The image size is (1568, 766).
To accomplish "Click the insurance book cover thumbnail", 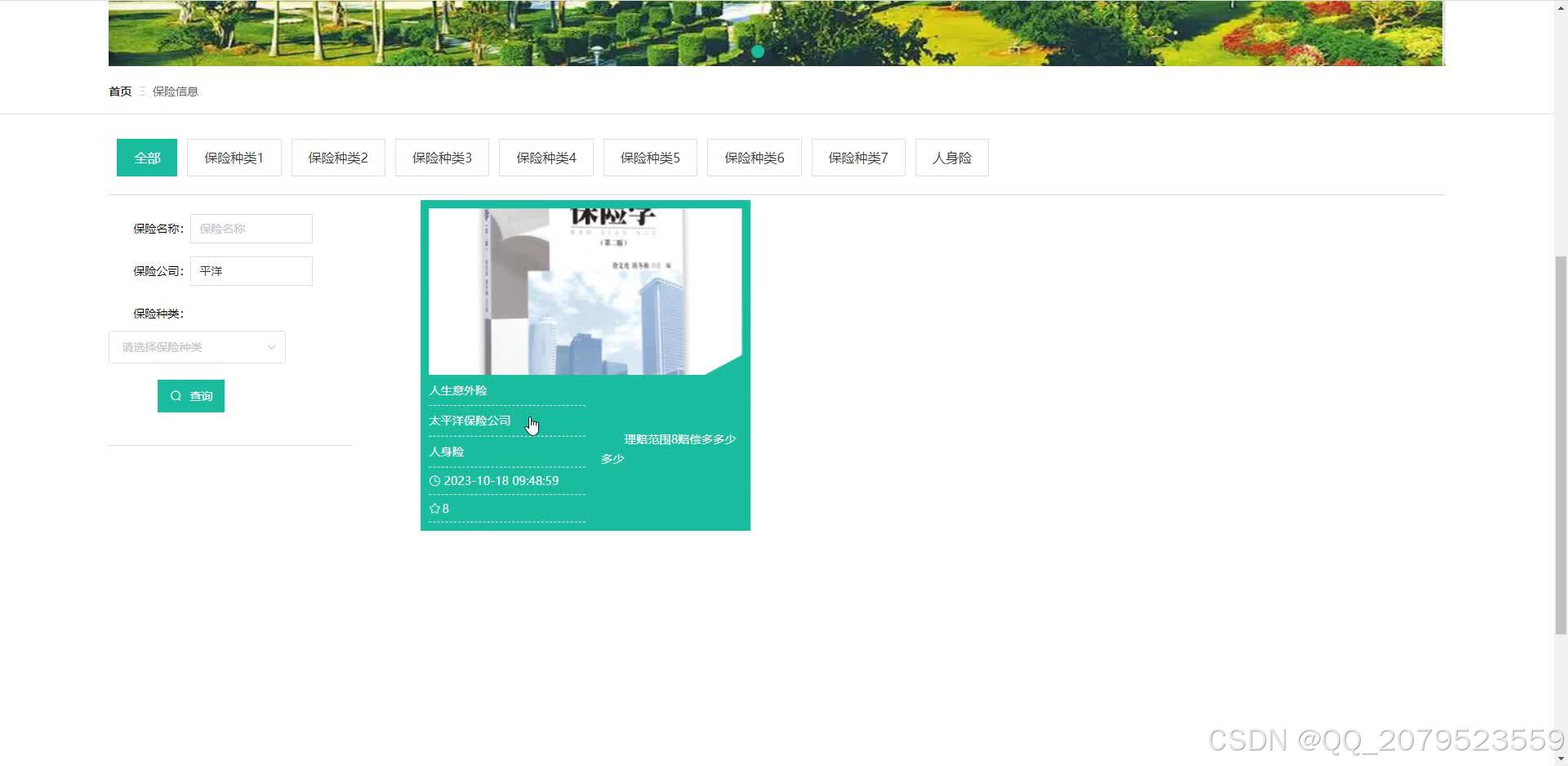I will (x=585, y=289).
